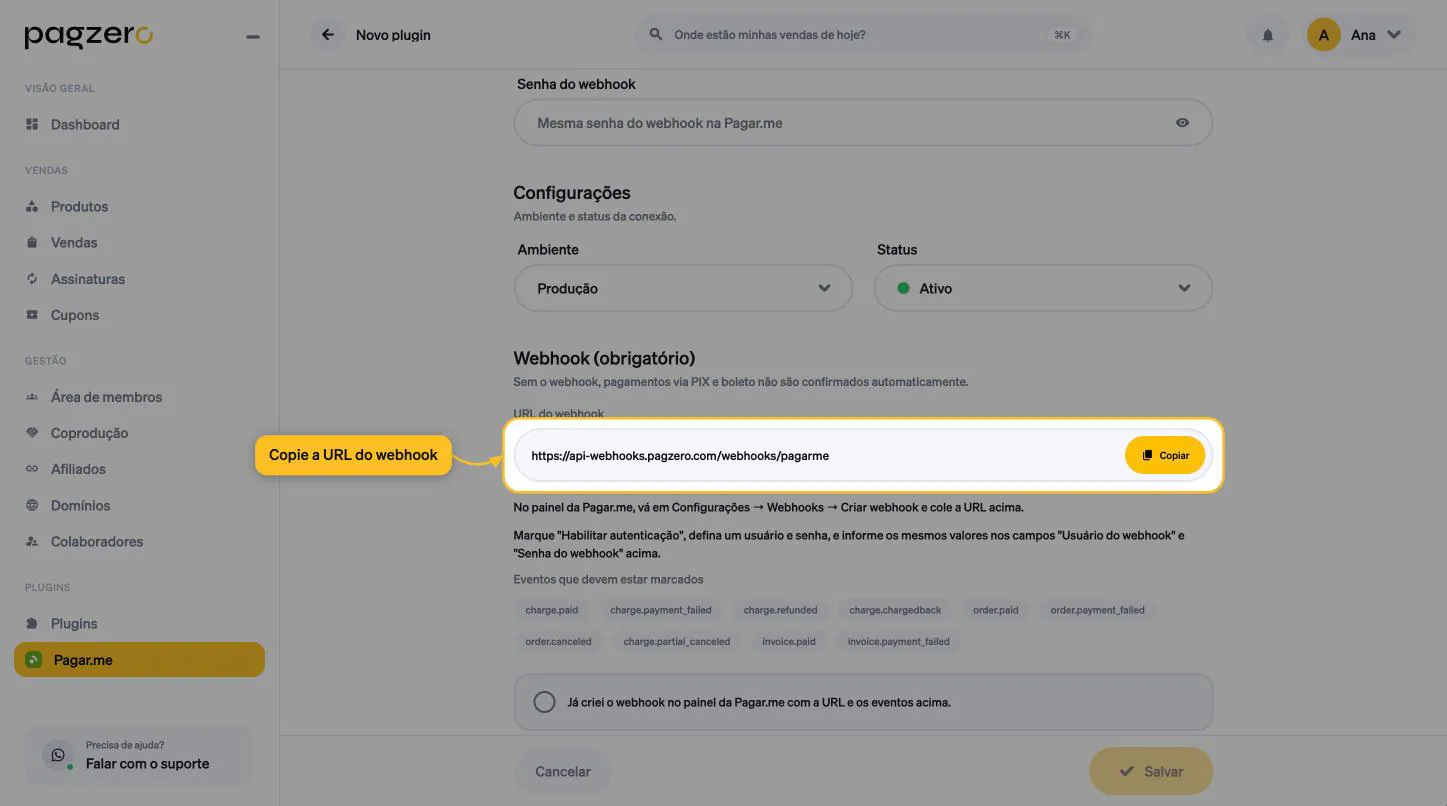Click the order.paid event tag
Viewport: 1447px width, 806px height.
996,610
